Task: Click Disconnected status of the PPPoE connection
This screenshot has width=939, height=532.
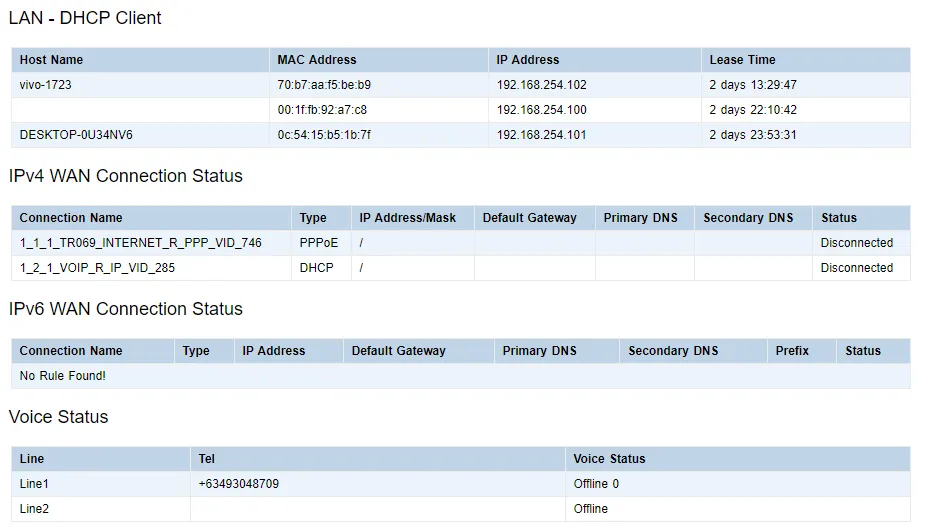Action: click(x=856, y=243)
